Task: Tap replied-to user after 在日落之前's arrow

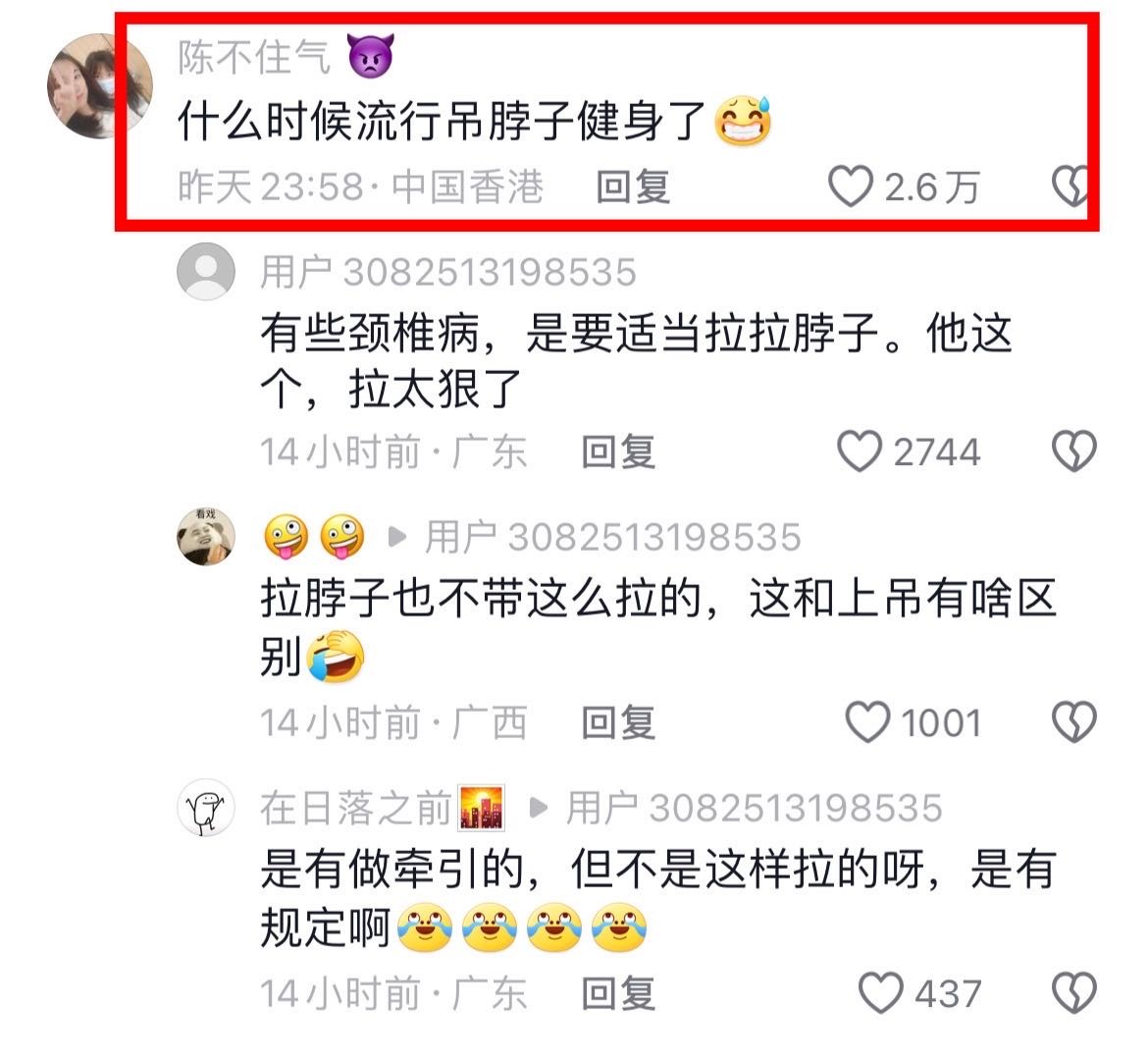Action: [755, 809]
